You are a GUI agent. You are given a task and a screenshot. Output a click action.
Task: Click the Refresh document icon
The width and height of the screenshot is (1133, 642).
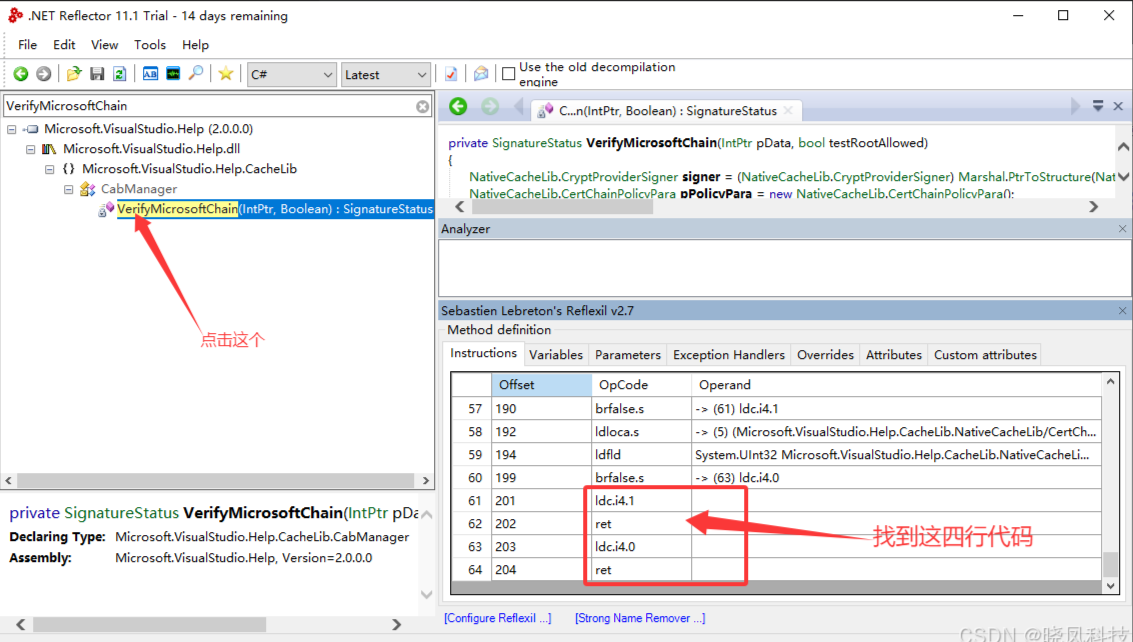pyautogui.click(x=120, y=74)
